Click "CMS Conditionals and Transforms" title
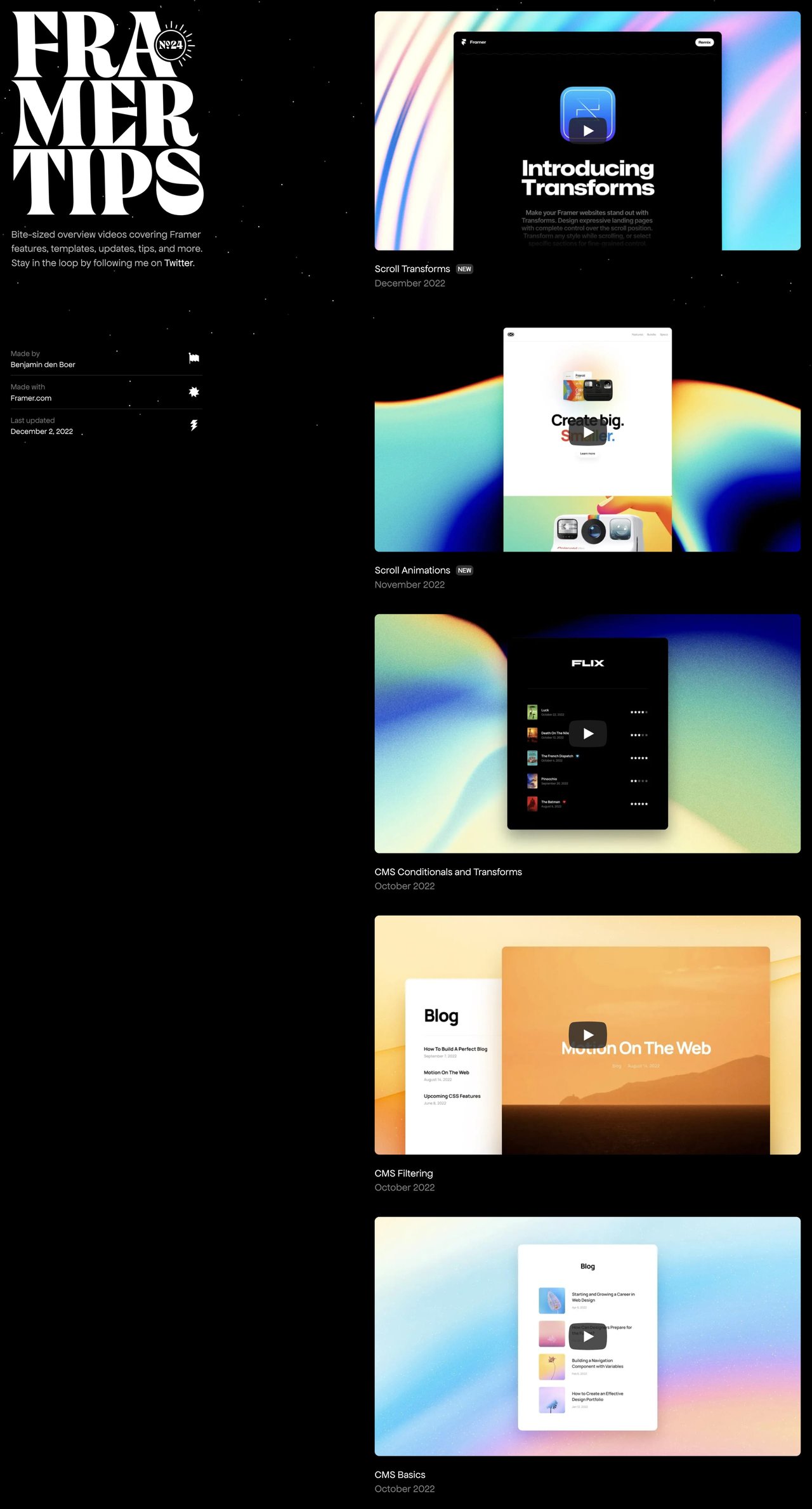812x1509 pixels. (x=449, y=872)
